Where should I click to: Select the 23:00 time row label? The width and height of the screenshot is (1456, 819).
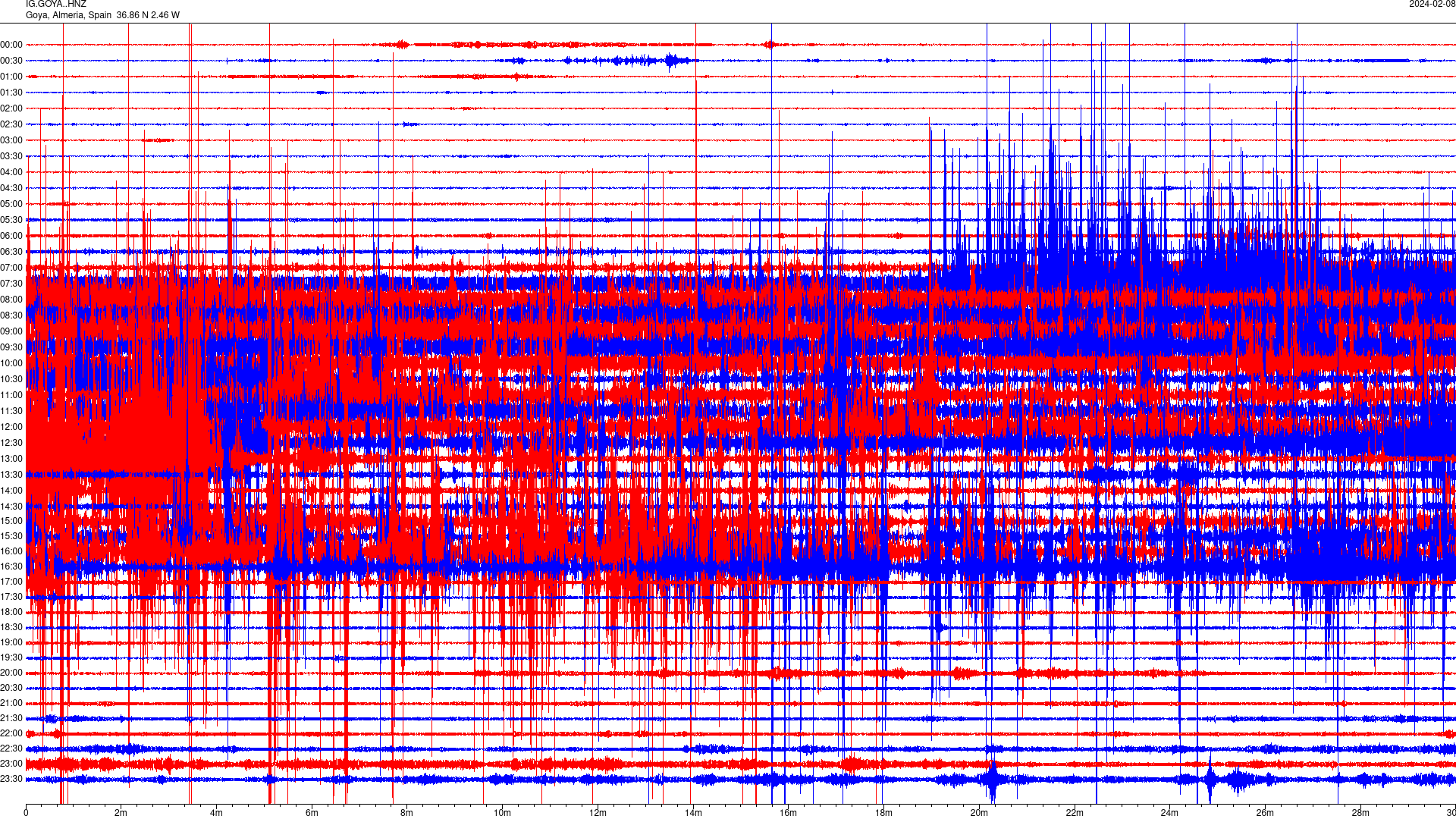tap(11, 764)
